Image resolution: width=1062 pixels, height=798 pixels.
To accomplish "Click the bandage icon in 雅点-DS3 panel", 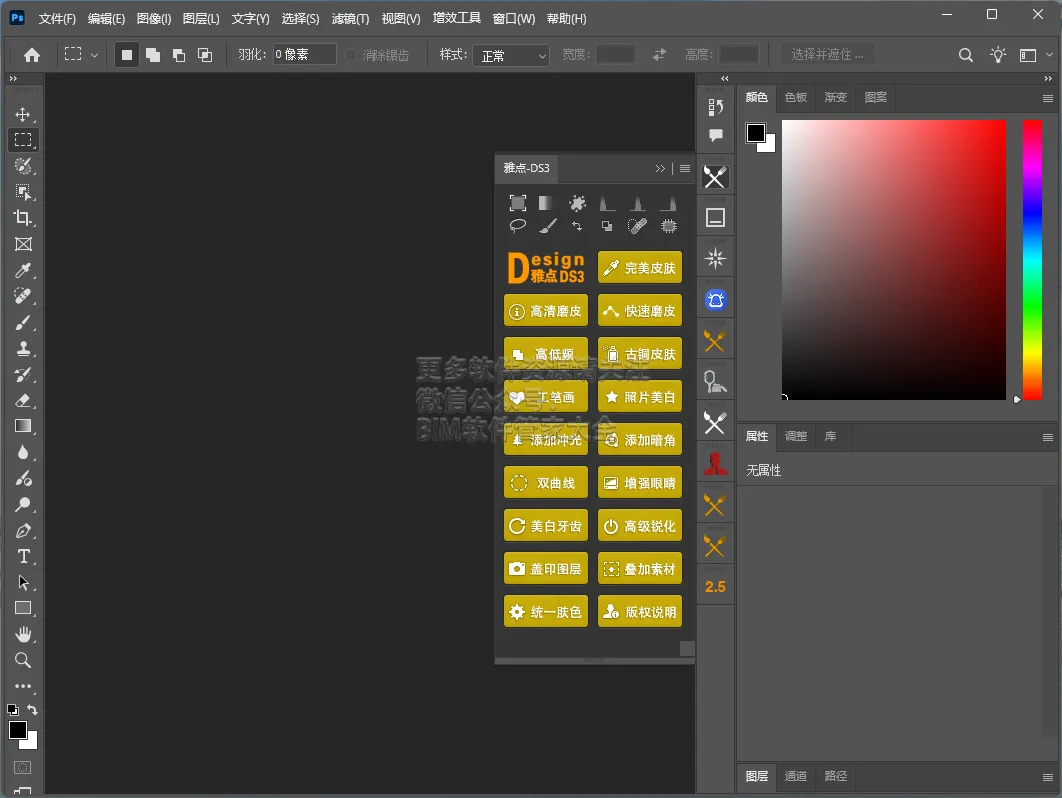I will tap(637, 226).
